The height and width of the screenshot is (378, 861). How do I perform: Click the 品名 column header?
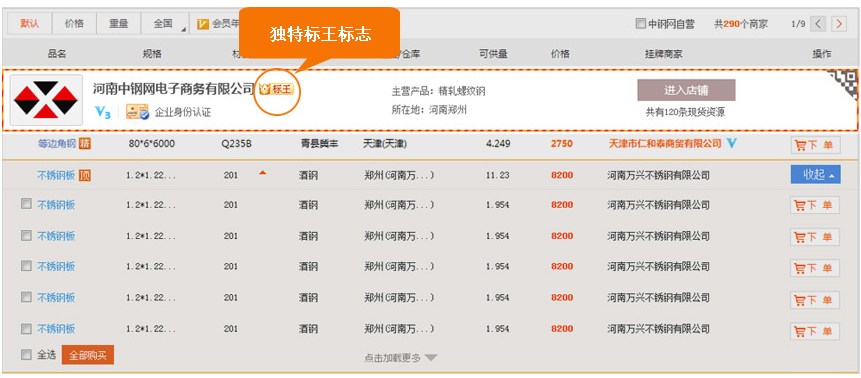[x=57, y=54]
